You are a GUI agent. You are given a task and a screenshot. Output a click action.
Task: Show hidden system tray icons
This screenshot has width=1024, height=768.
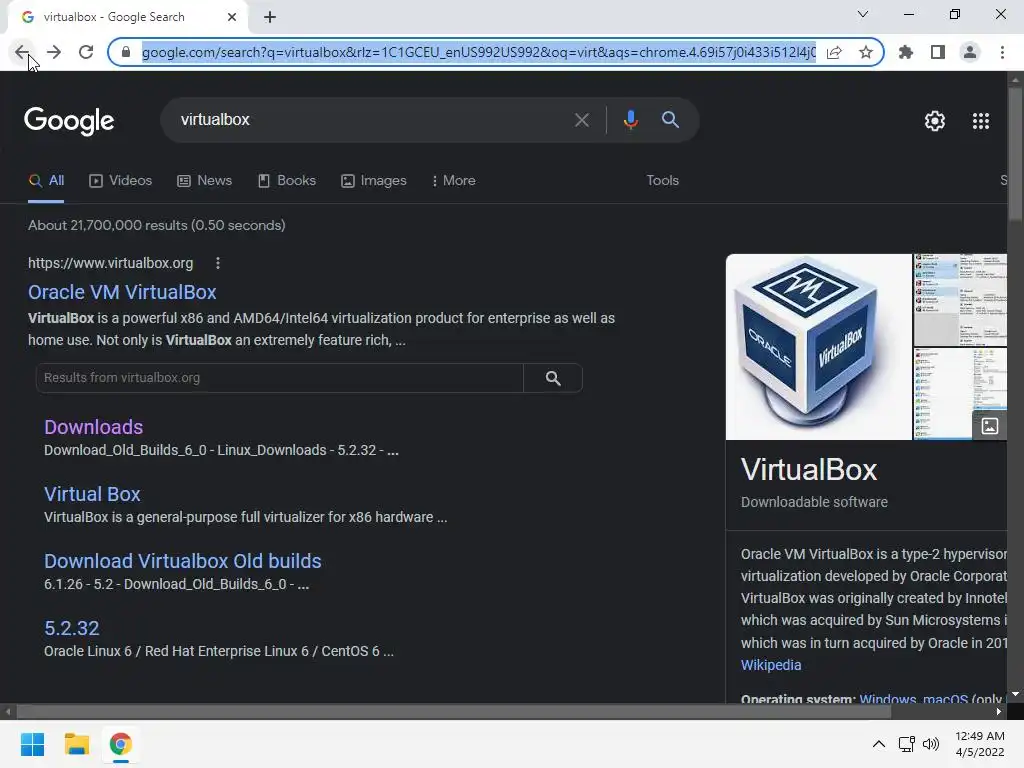click(879, 744)
